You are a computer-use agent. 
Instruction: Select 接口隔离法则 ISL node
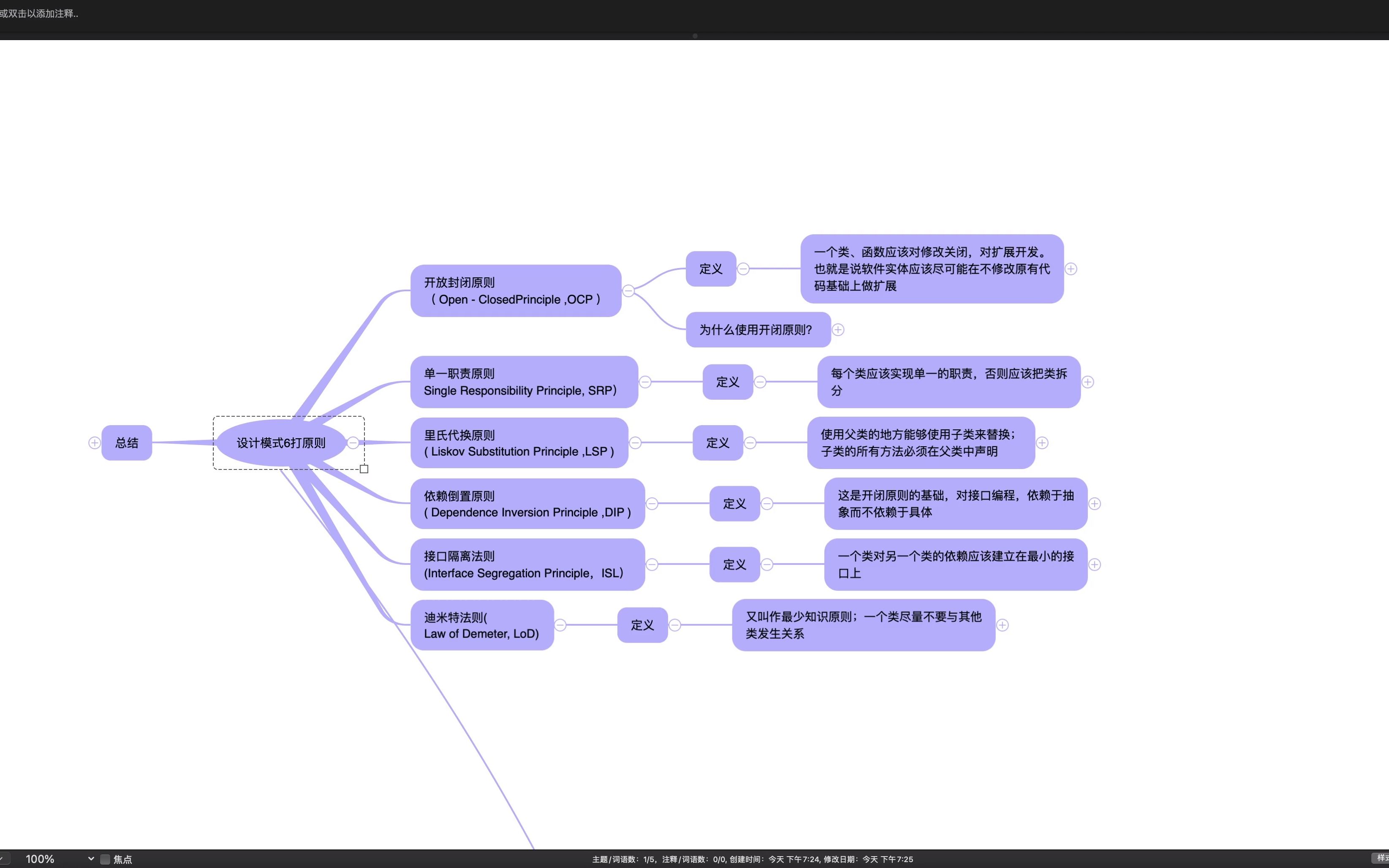528,564
